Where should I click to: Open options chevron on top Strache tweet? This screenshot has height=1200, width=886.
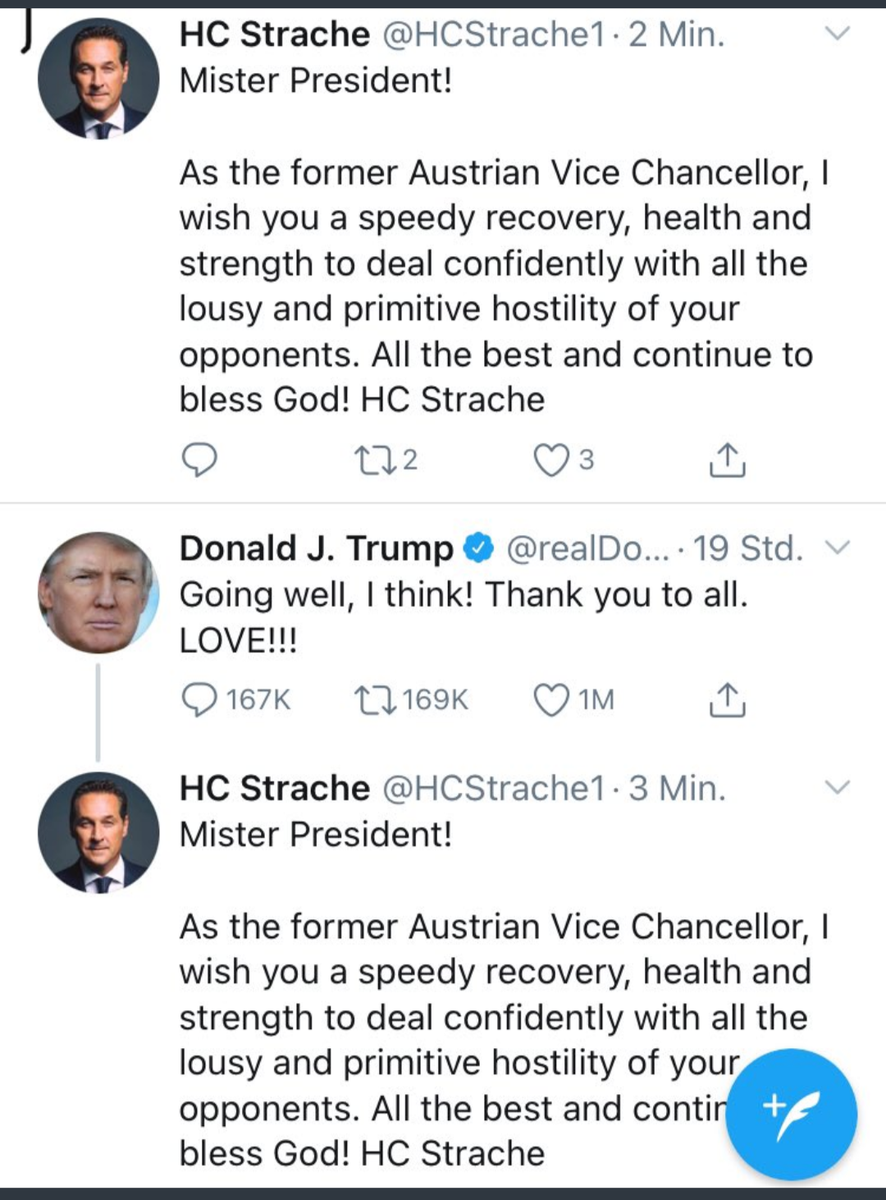click(x=840, y=34)
